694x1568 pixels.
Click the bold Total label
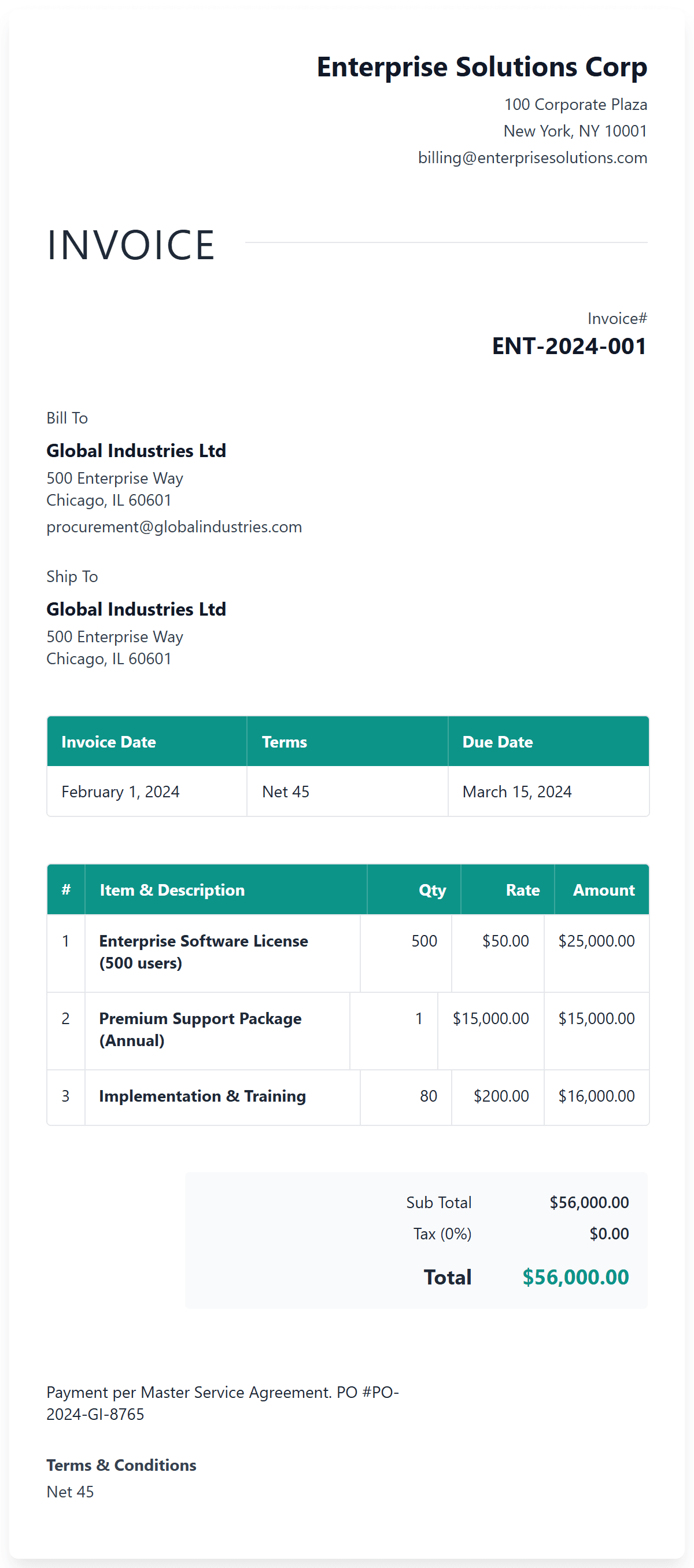(447, 1277)
